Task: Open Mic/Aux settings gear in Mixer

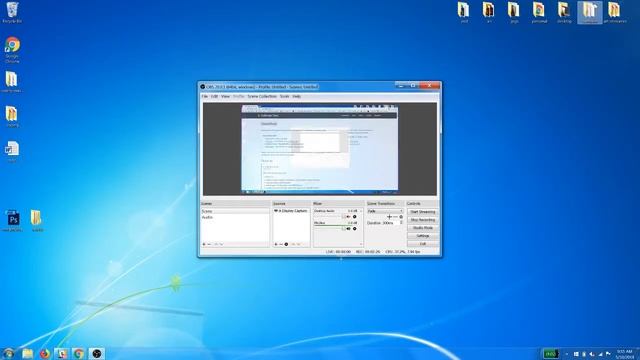Action: pyautogui.click(x=355, y=229)
